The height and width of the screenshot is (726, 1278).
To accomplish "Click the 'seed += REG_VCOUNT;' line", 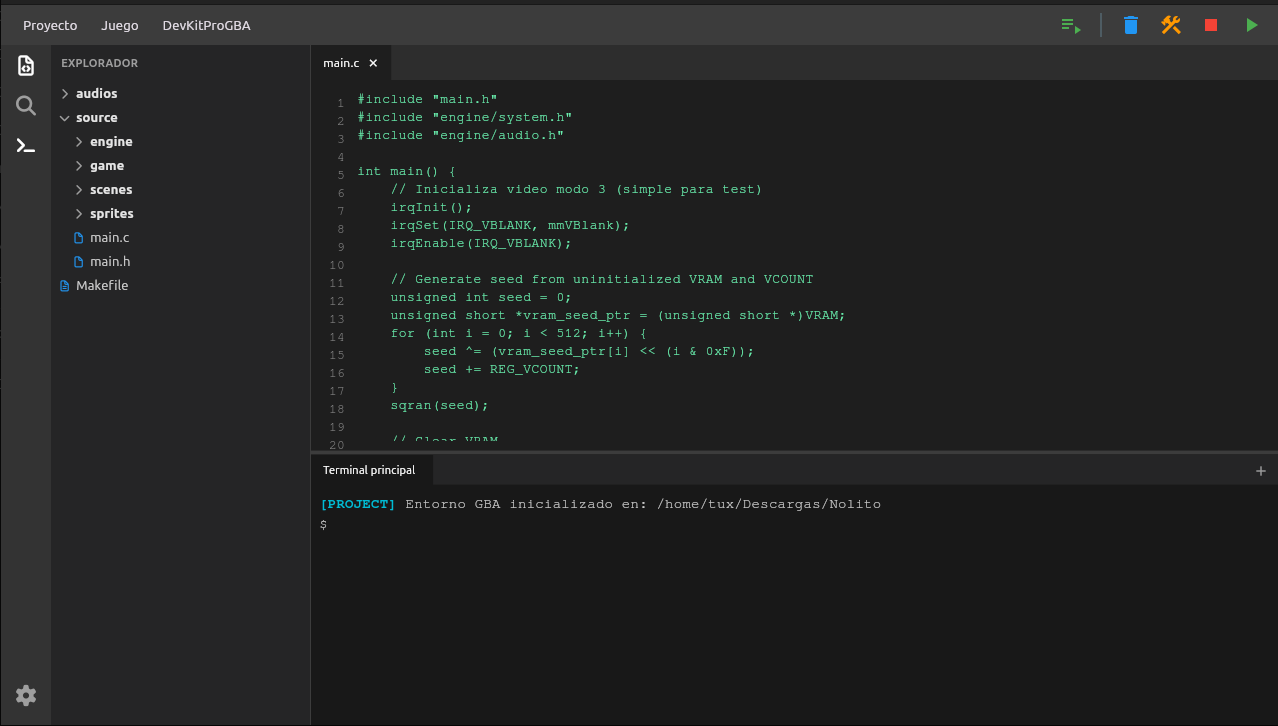I will click(x=502, y=370).
